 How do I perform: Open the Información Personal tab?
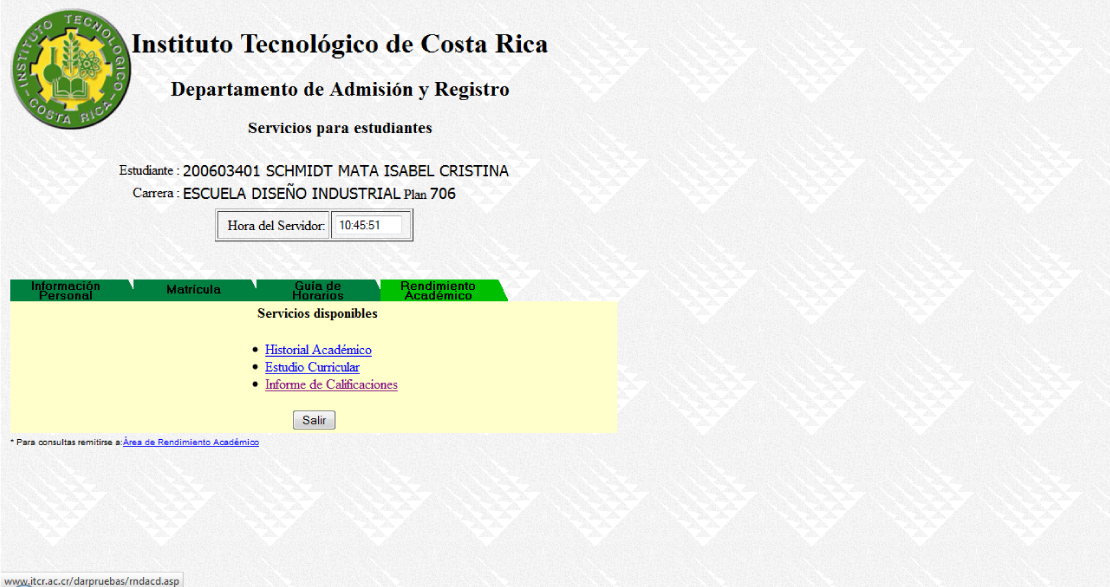coord(71,290)
